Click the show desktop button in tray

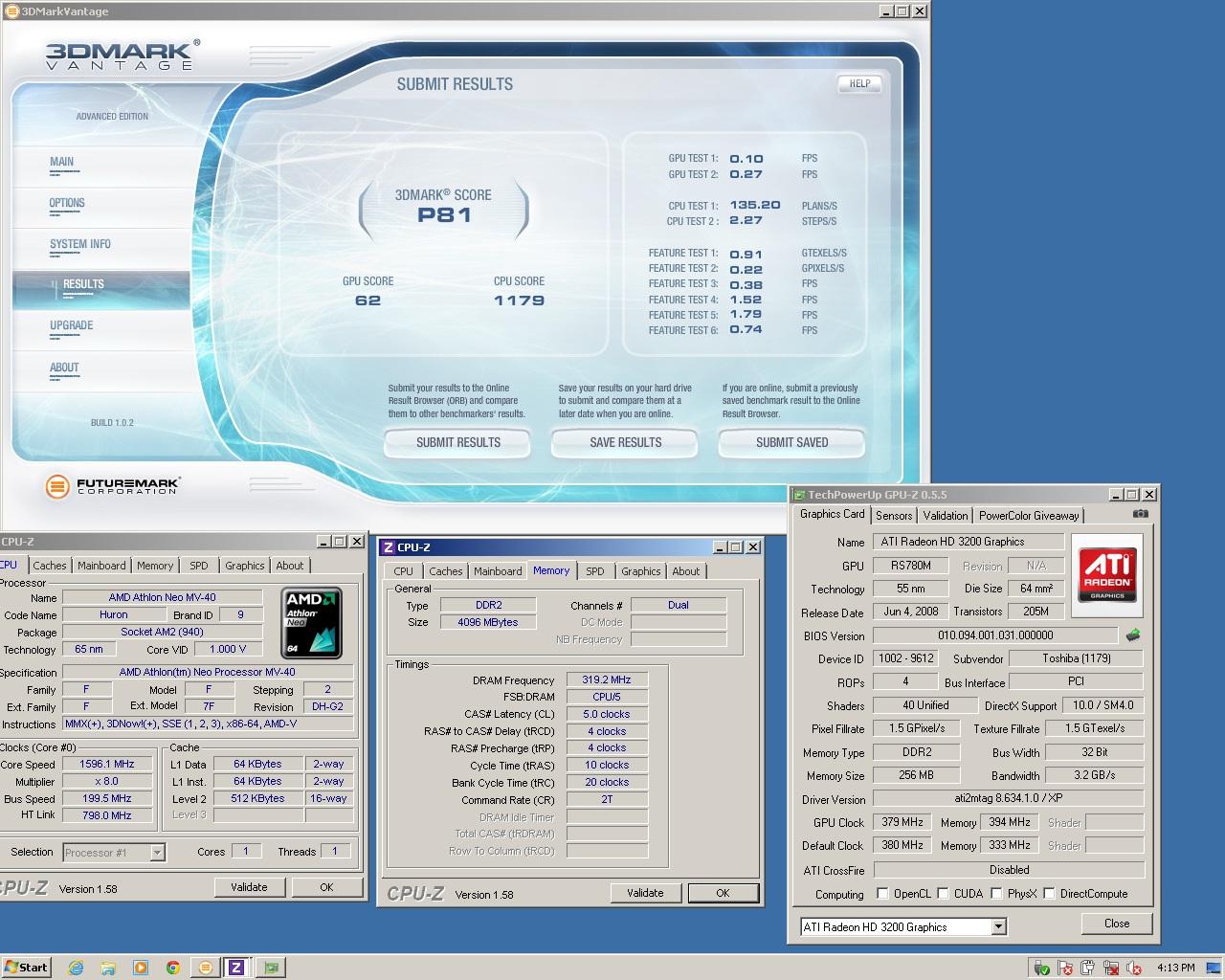[x=1215, y=968]
